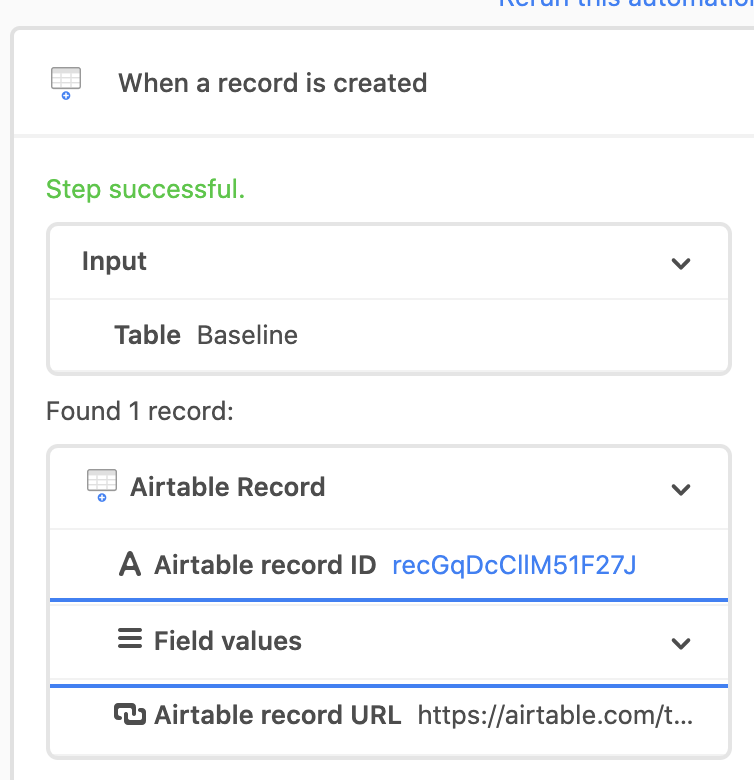This screenshot has width=754, height=780.
Task: Click the table icon beside Airtable Record
Action: pyautogui.click(x=102, y=486)
